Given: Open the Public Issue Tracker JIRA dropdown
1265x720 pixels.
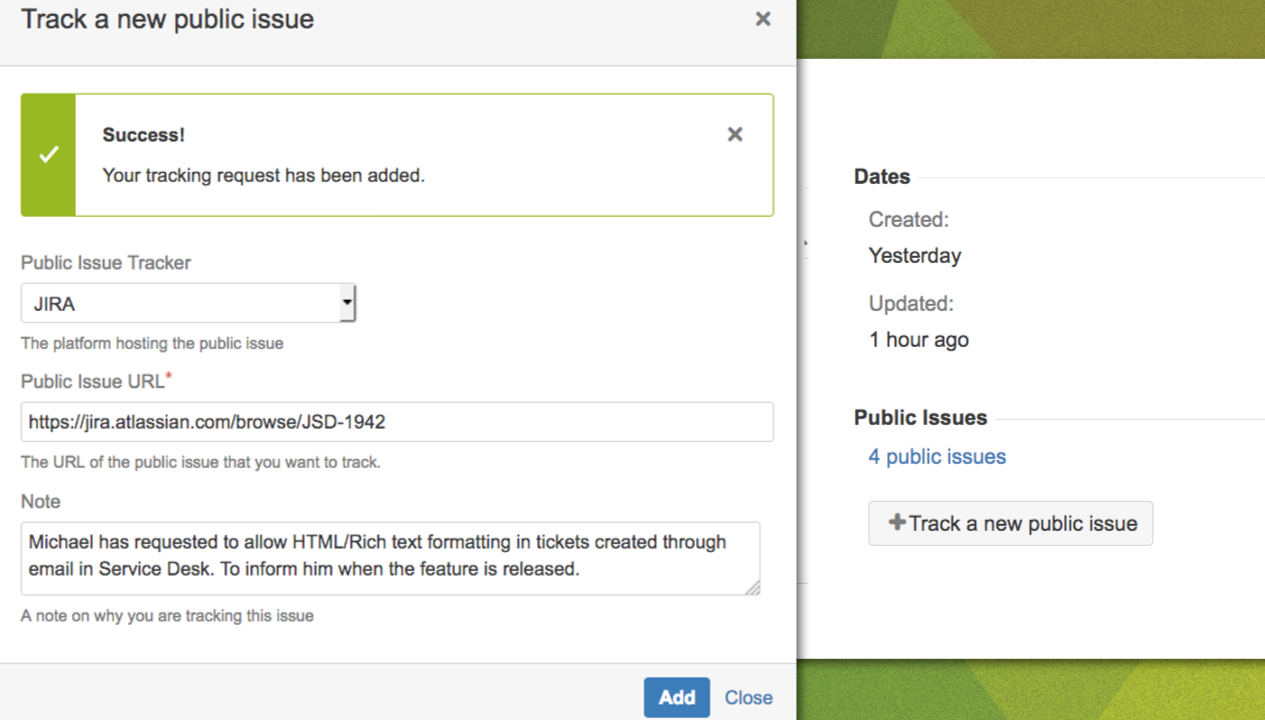Looking at the screenshot, I should coord(188,303).
